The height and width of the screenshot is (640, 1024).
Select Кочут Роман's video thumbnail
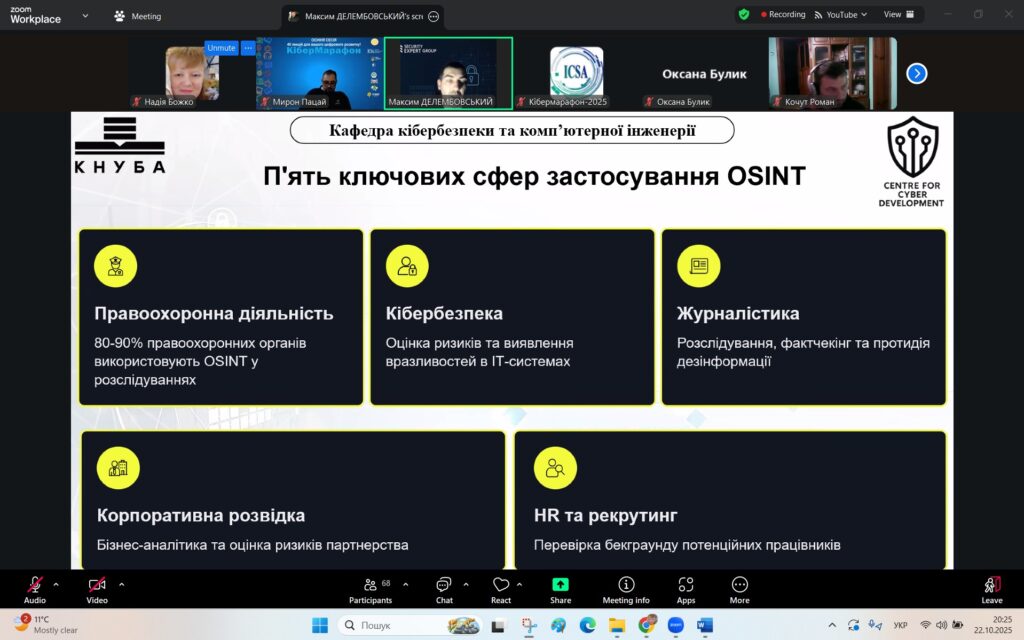click(x=832, y=72)
